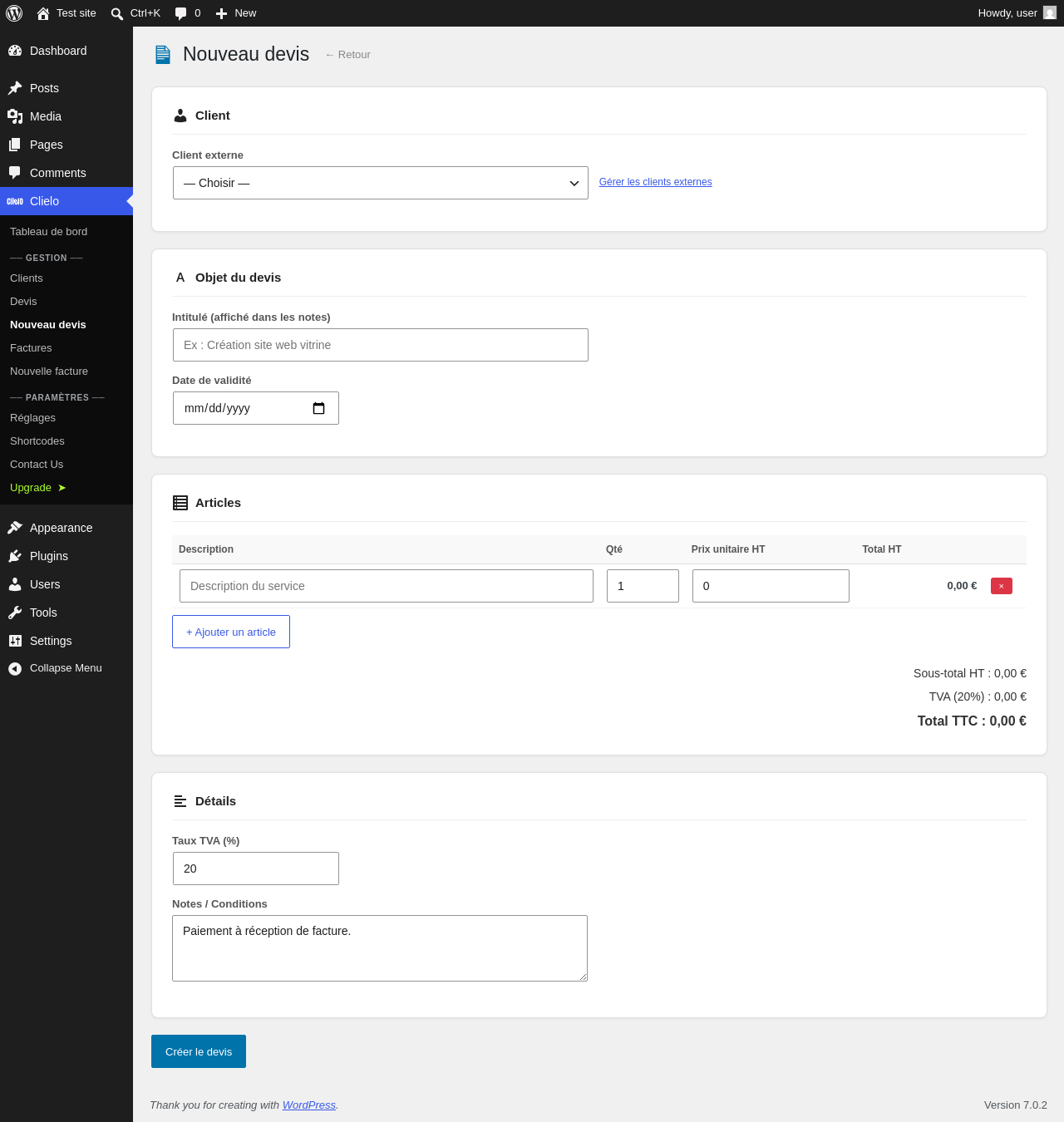Click the Media icon in sidebar
This screenshot has height=1122, width=1064.
(15, 116)
